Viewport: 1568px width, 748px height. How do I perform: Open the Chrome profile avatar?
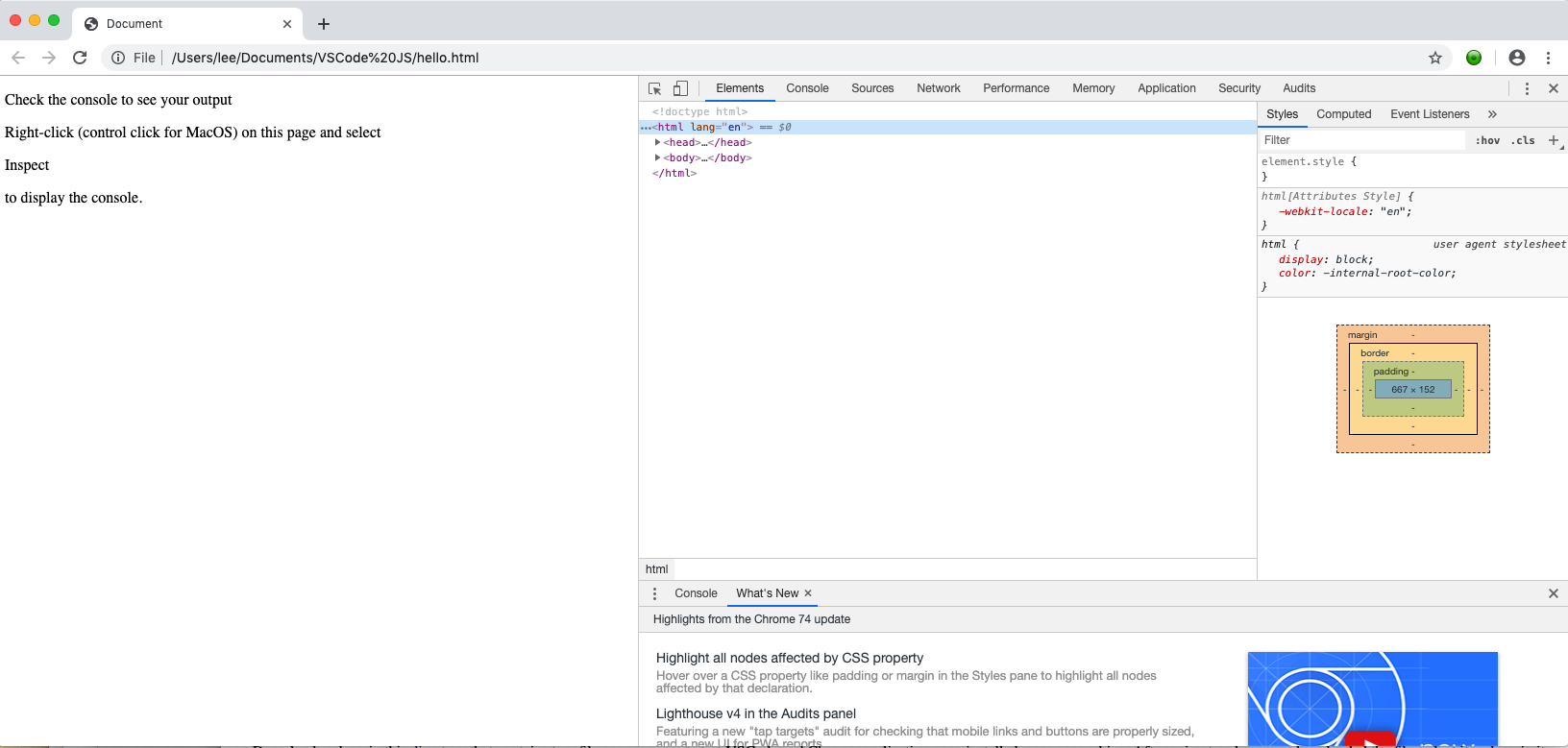1517,58
